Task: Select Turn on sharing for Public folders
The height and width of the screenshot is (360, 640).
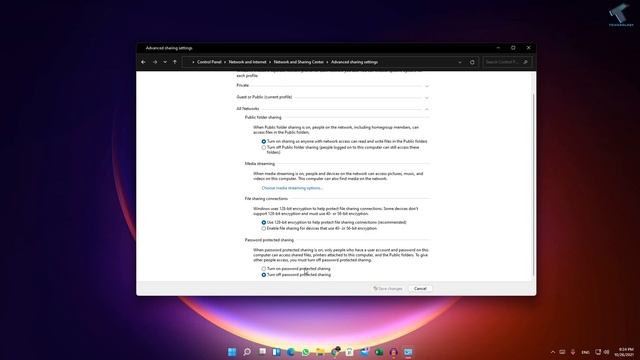Action: [264, 141]
